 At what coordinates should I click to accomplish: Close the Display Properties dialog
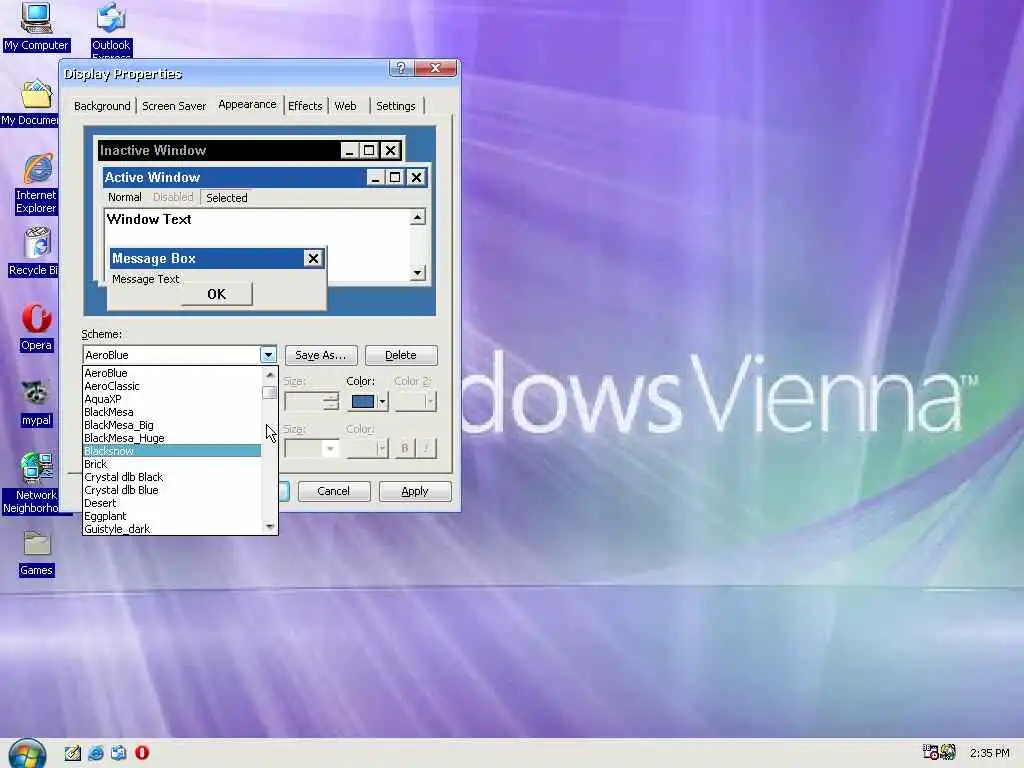435,68
